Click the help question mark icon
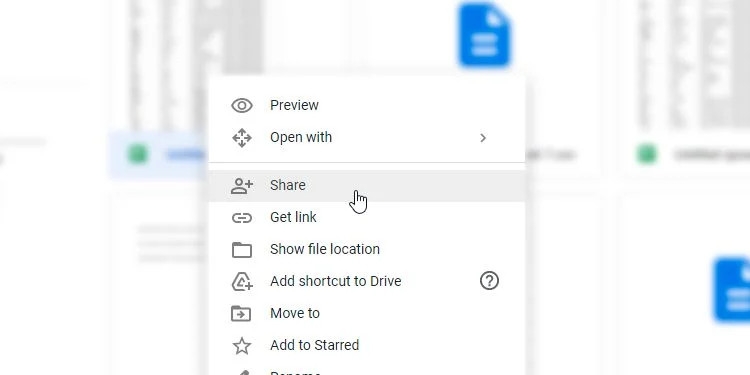Screen dimensions: 750x375 pos(489,281)
